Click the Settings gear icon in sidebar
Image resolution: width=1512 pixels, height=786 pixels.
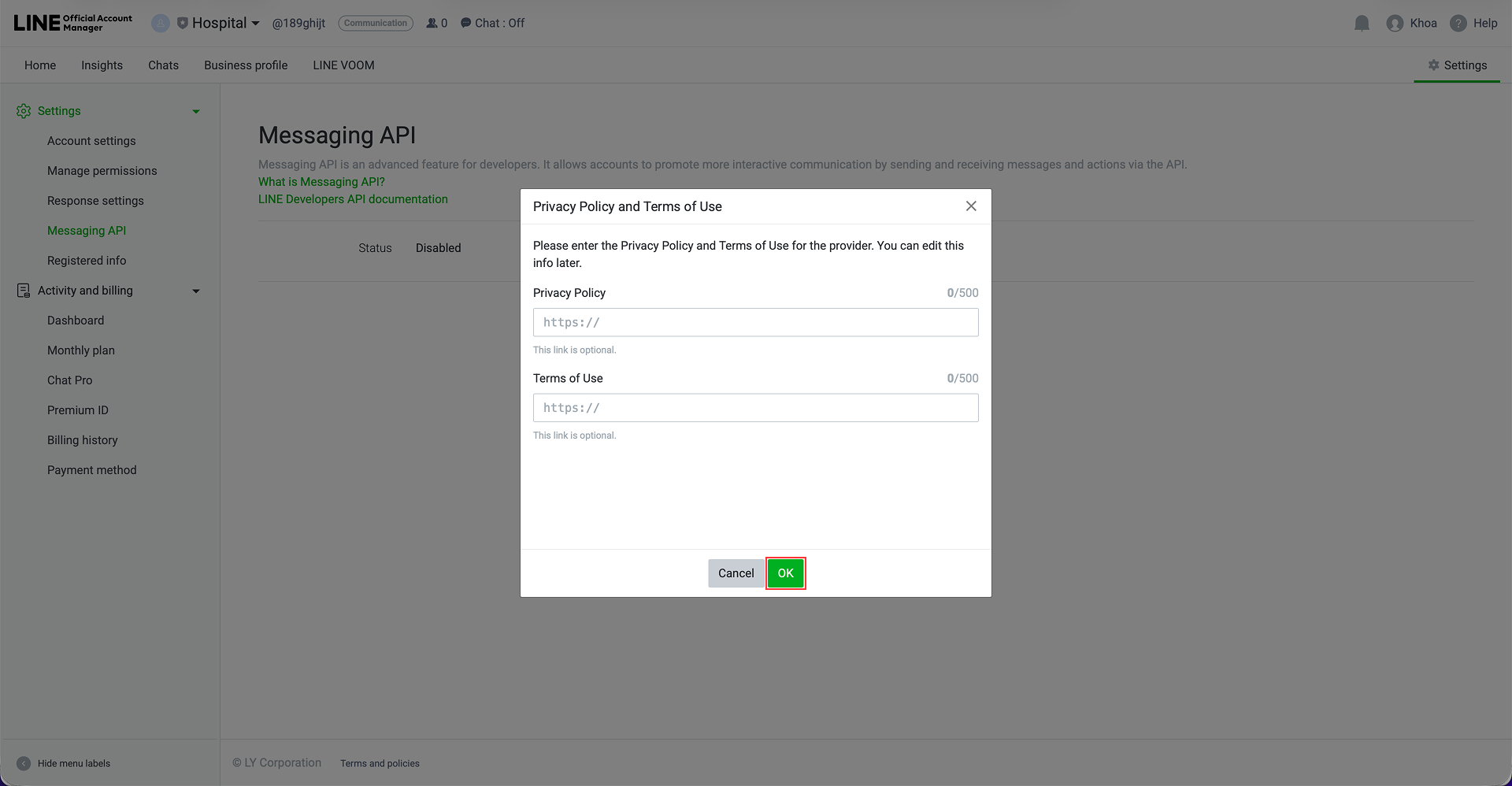coord(23,110)
